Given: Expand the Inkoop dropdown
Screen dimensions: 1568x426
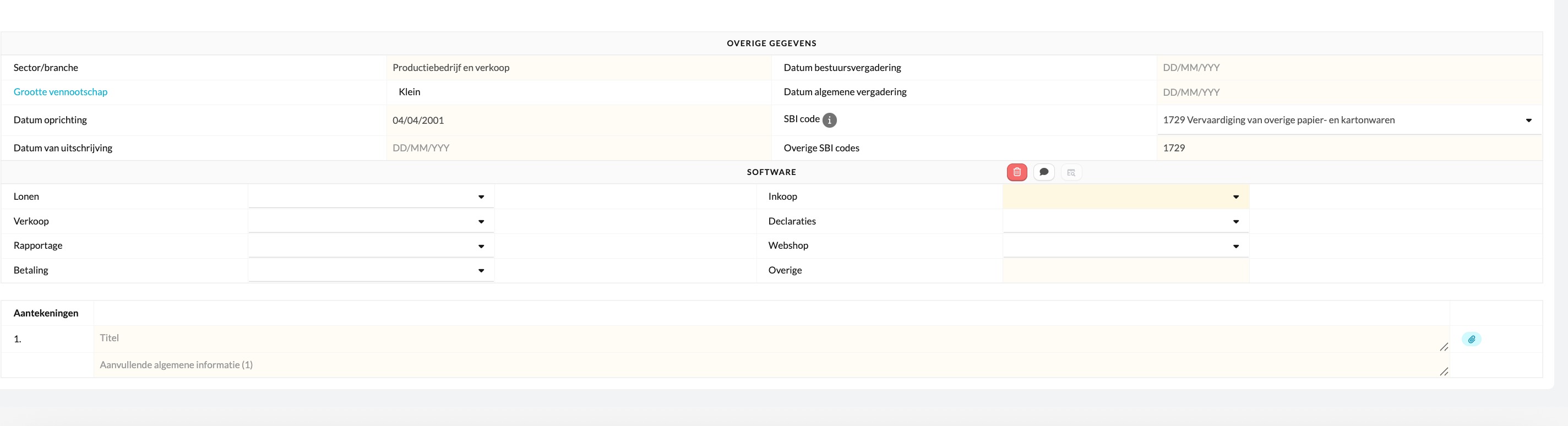Looking at the screenshot, I should (x=1125, y=196).
